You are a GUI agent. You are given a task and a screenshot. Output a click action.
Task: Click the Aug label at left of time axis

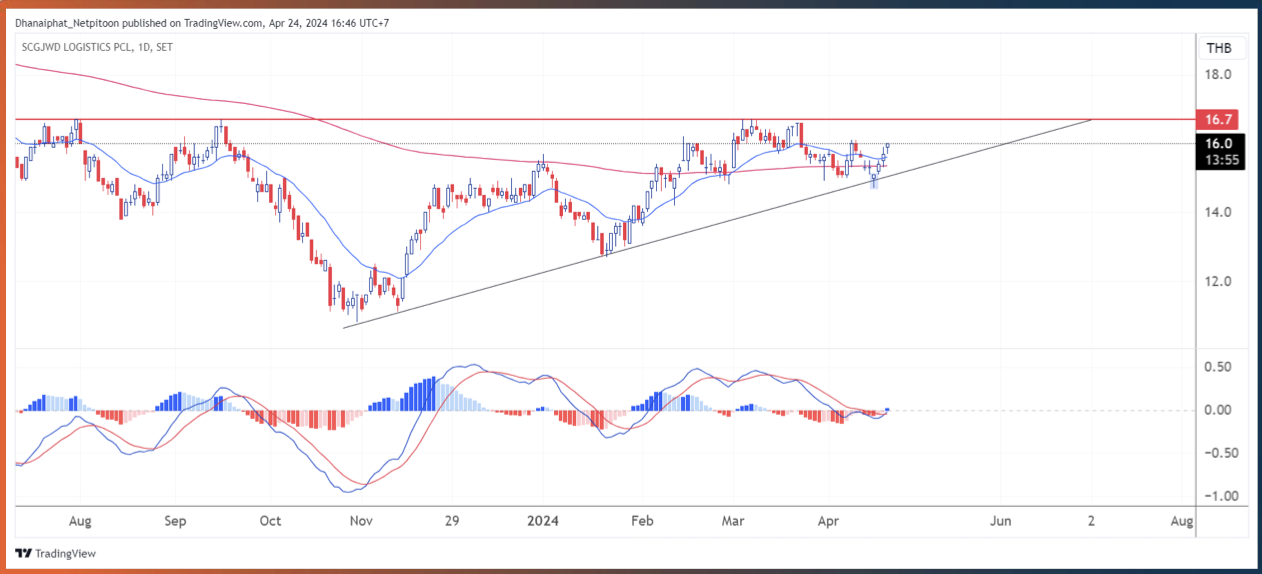(x=81, y=521)
